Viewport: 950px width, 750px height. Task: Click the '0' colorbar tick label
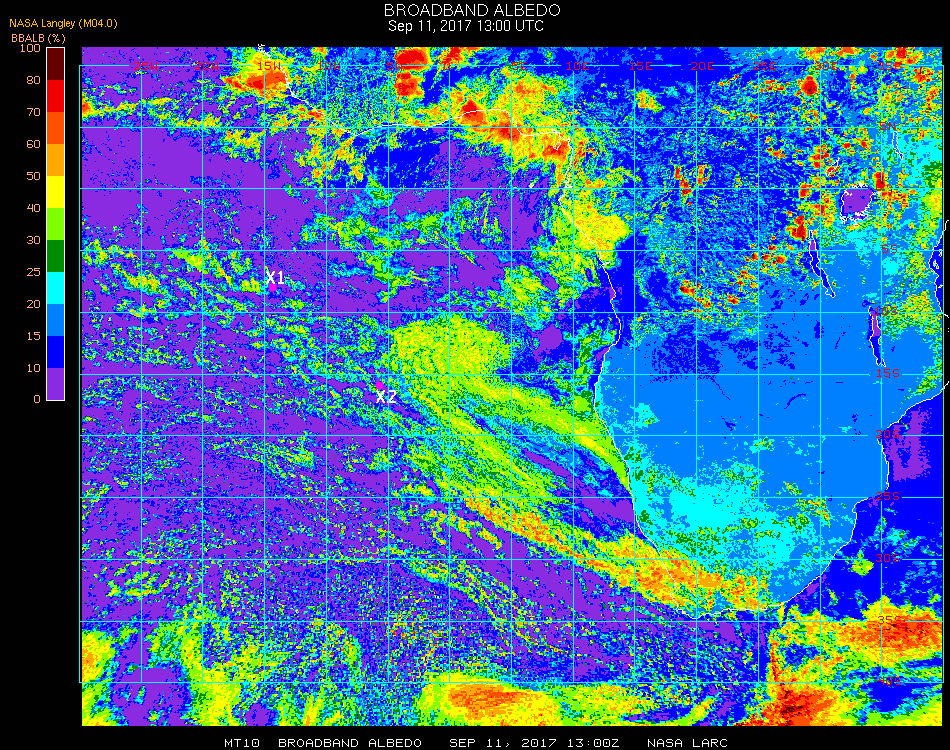point(37,399)
